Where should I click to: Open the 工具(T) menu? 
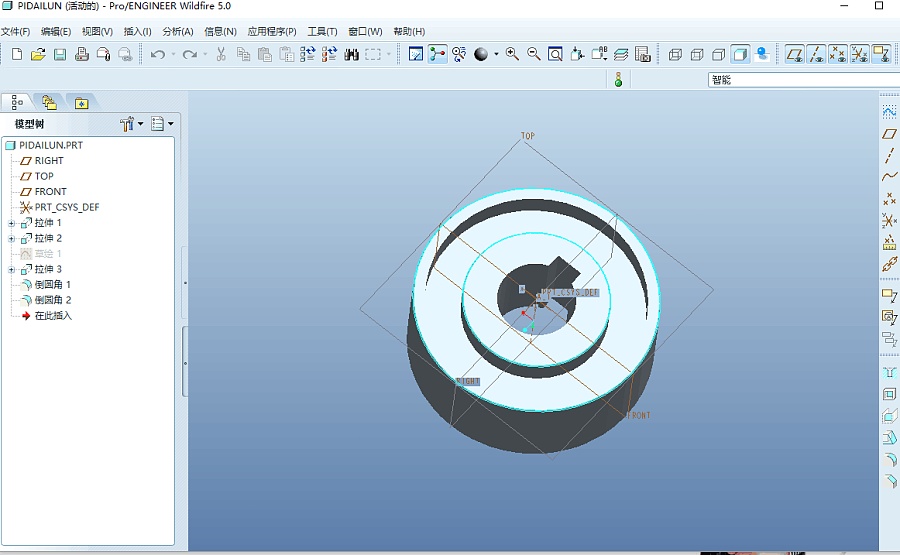click(322, 32)
